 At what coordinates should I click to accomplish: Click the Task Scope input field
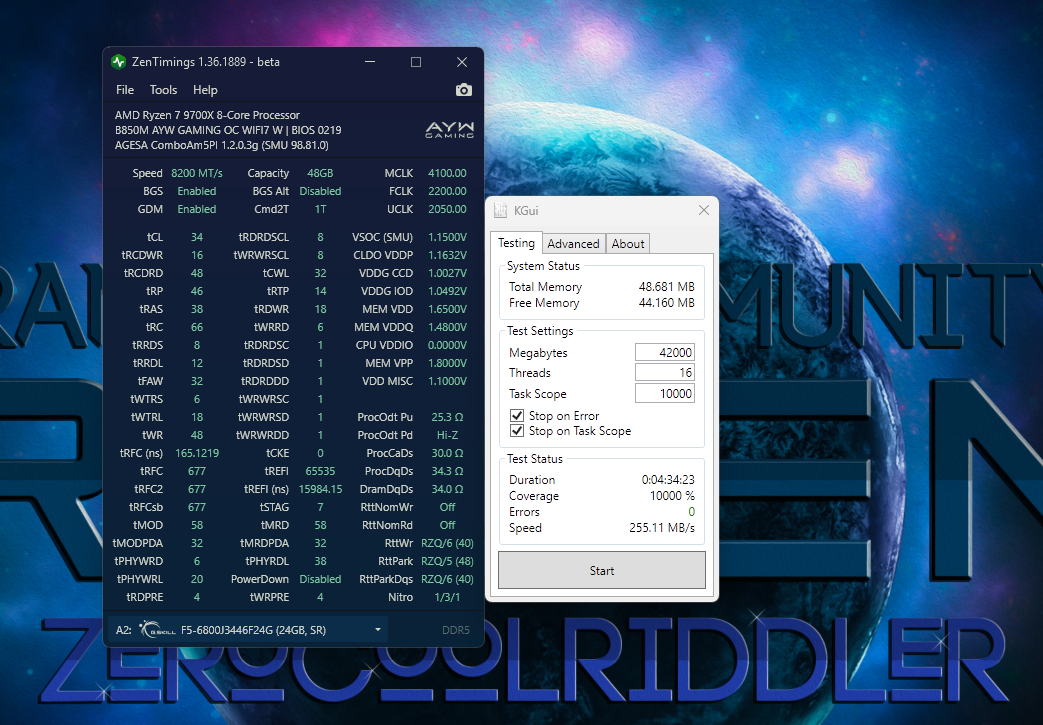pyautogui.click(x=665, y=394)
